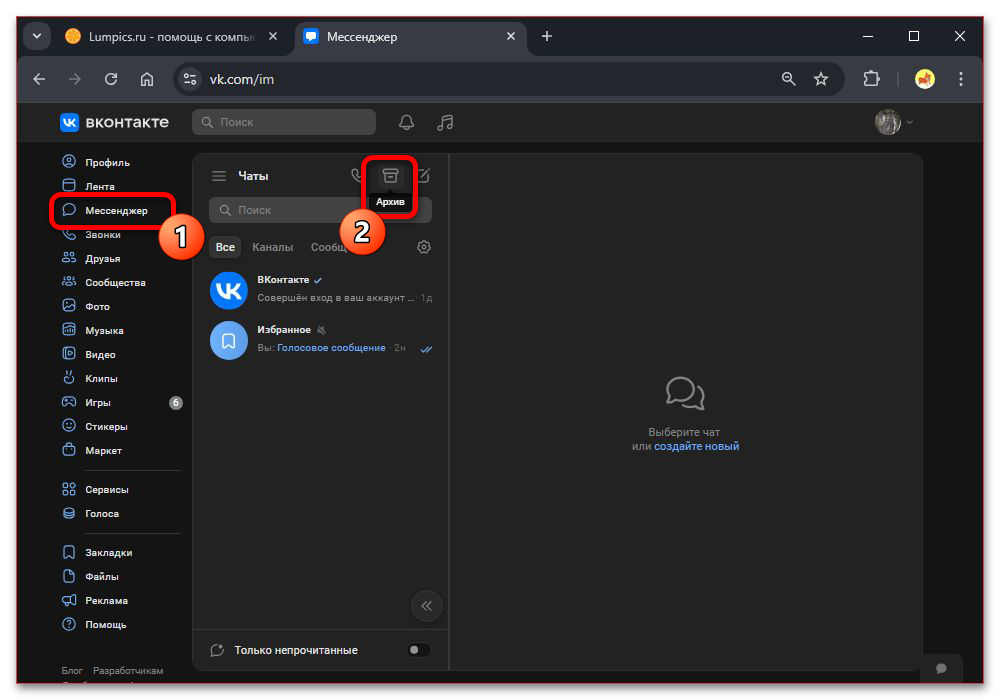The width and height of the screenshot is (1000, 700).
Task: Open the ВКонтакте chat
Action: click(x=321, y=289)
